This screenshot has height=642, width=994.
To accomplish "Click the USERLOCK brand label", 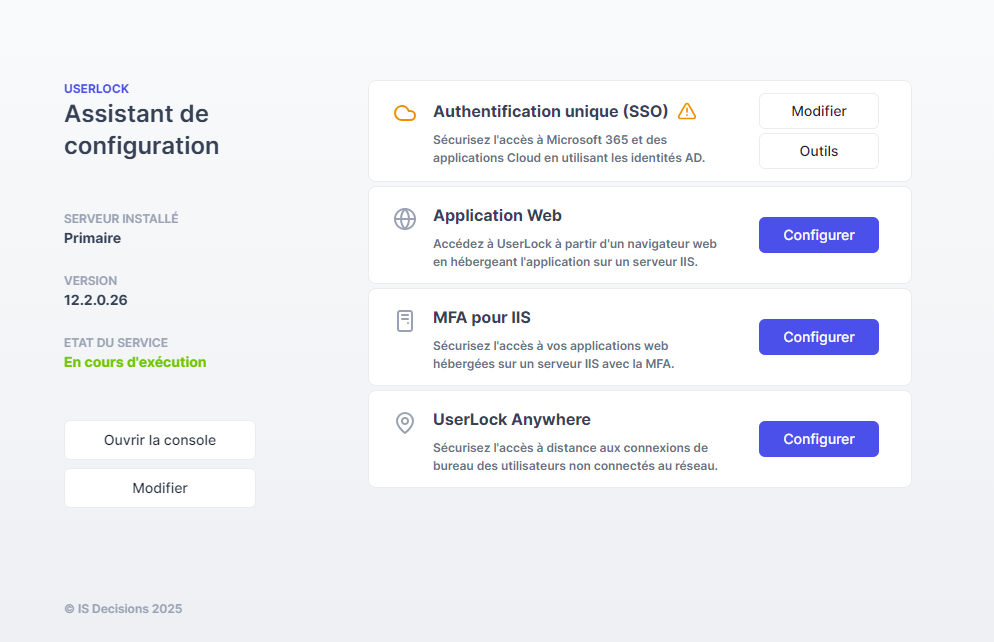I will [97, 89].
